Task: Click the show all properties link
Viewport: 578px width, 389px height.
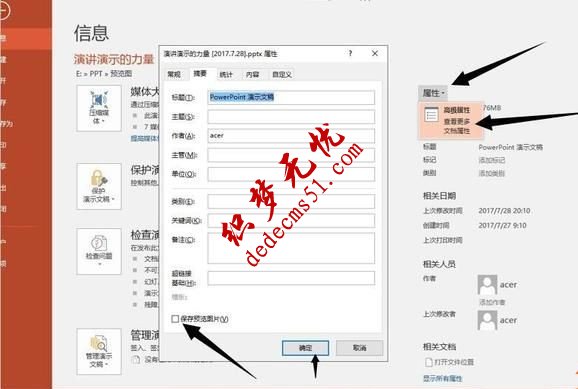Action: coord(443,378)
